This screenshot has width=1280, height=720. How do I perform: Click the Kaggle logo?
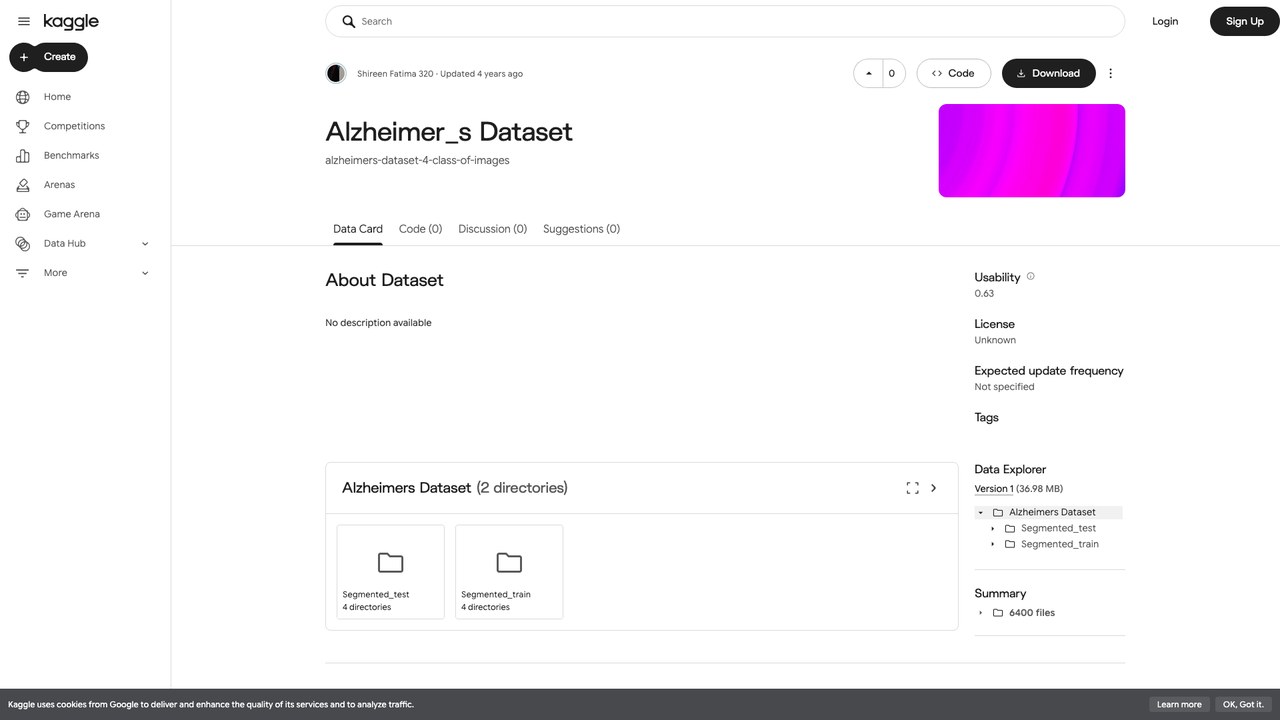[x=71, y=21]
